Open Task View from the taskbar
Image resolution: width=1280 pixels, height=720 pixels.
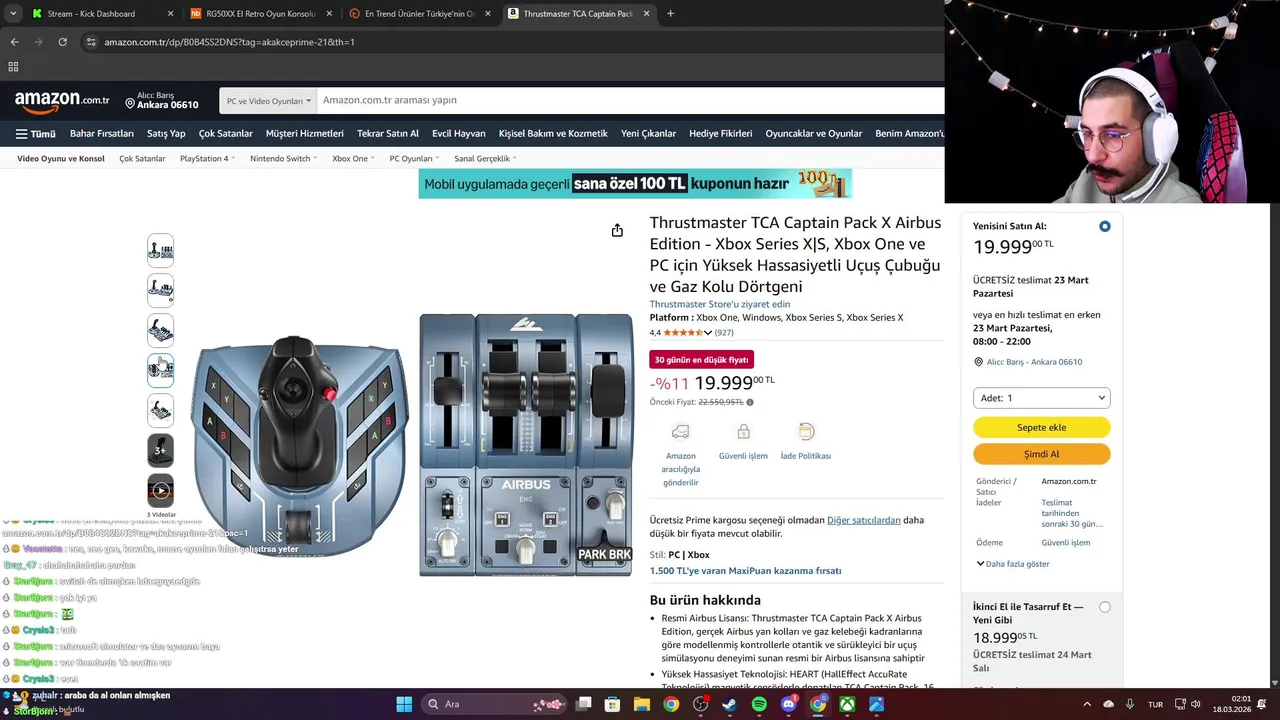pos(584,704)
